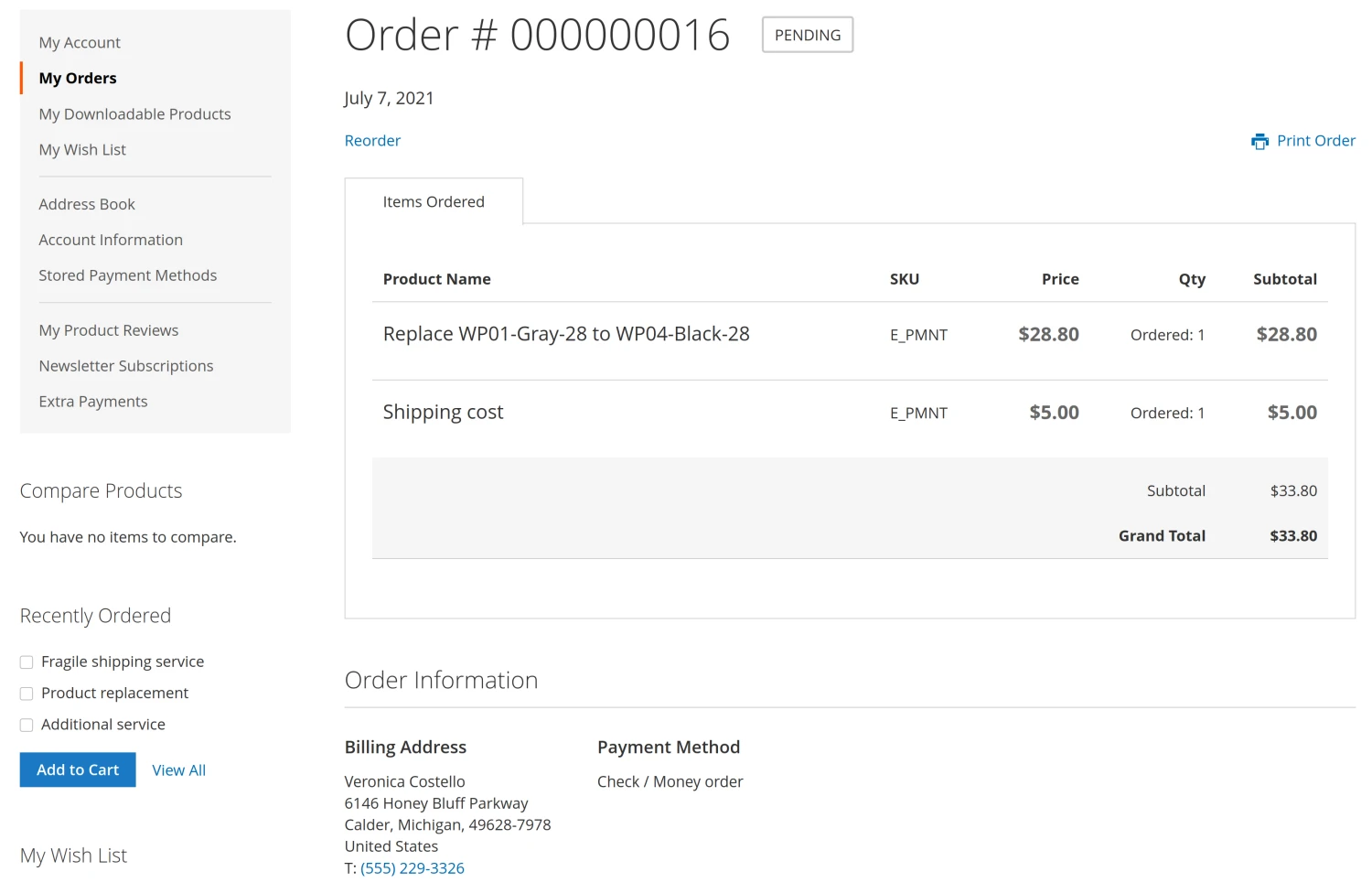
Task: Open My Account in sidebar
Action: (x=80, y=43)
